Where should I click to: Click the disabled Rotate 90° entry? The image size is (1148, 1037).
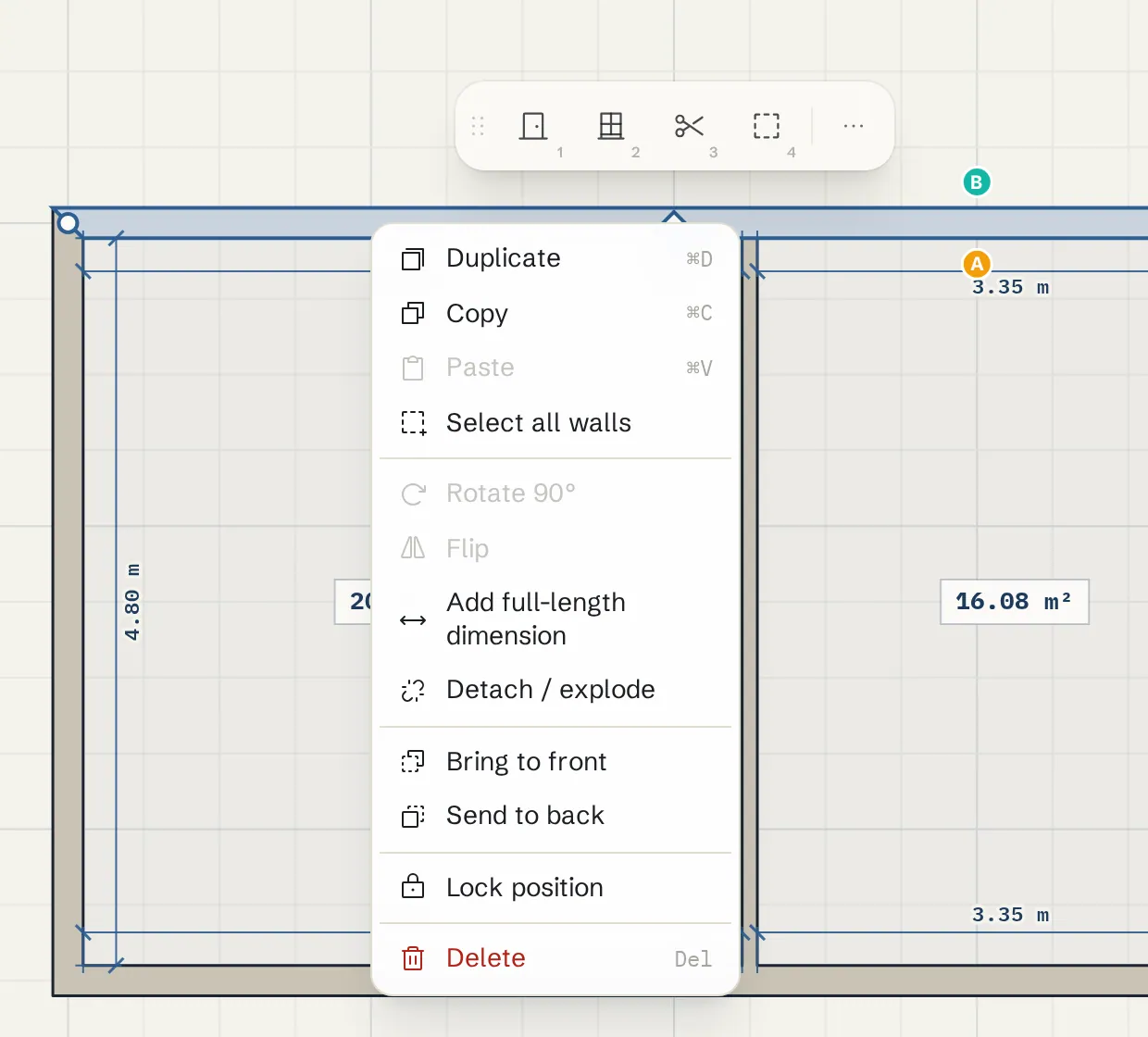(x=555, y=494)
